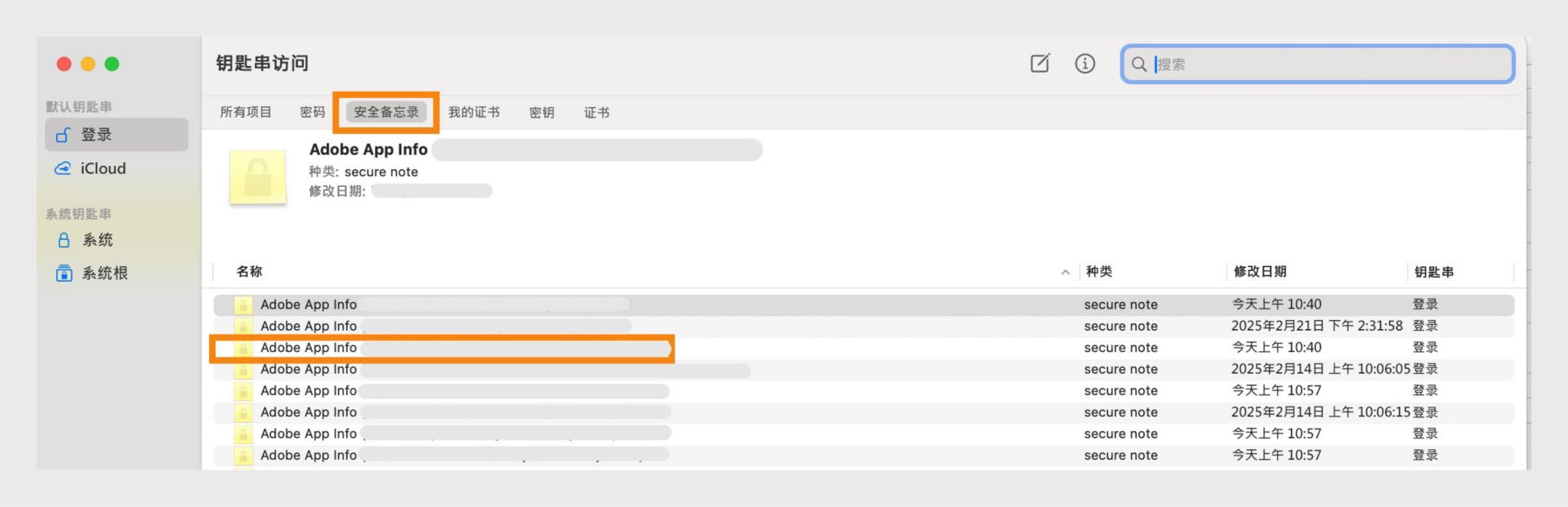Screen dimensions: 1568x507
Task: Click the compose new keychain item icon
Action: point(1040,64)
